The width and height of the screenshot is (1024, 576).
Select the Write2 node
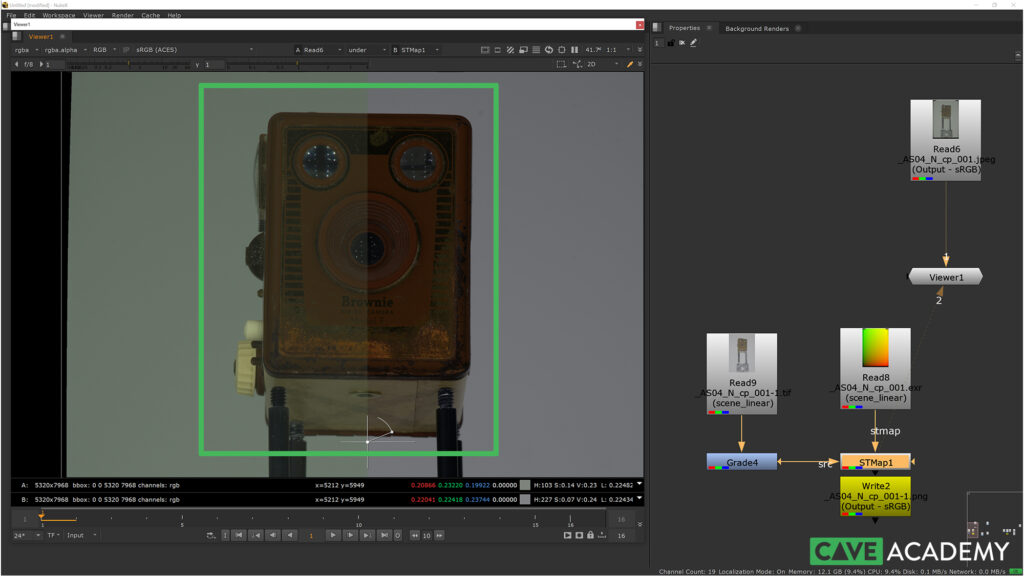(x=875, y=496)
